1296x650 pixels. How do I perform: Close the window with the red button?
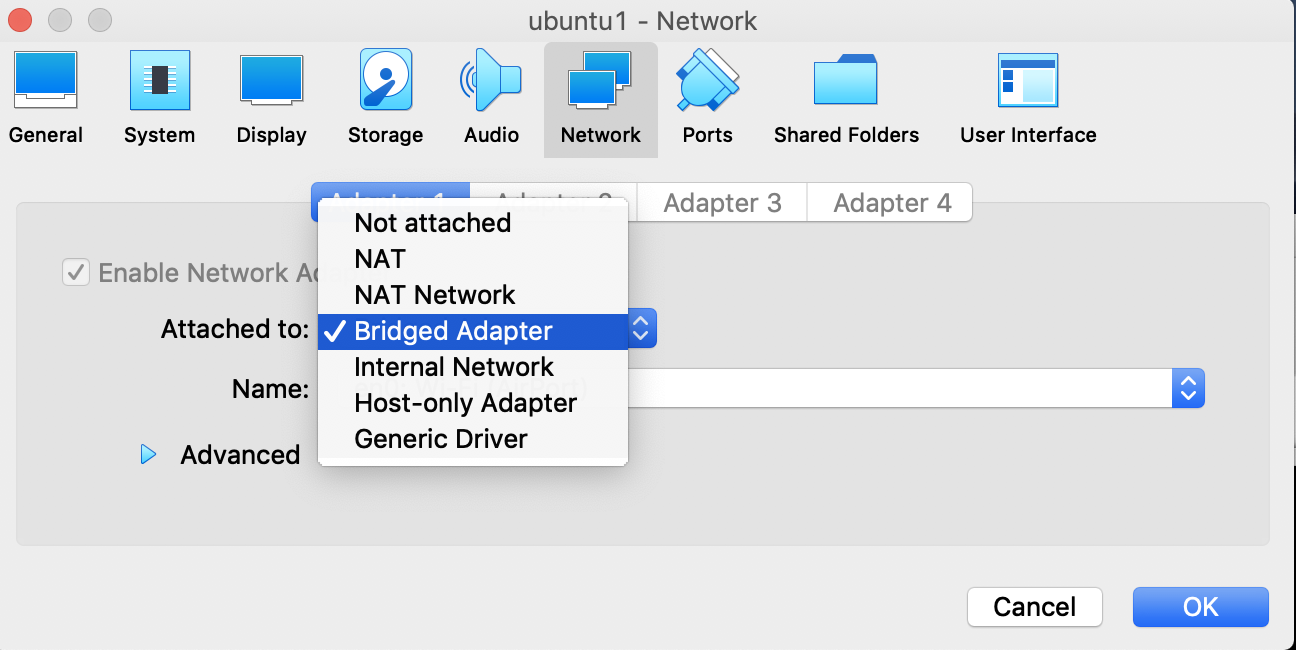point(20,20)
